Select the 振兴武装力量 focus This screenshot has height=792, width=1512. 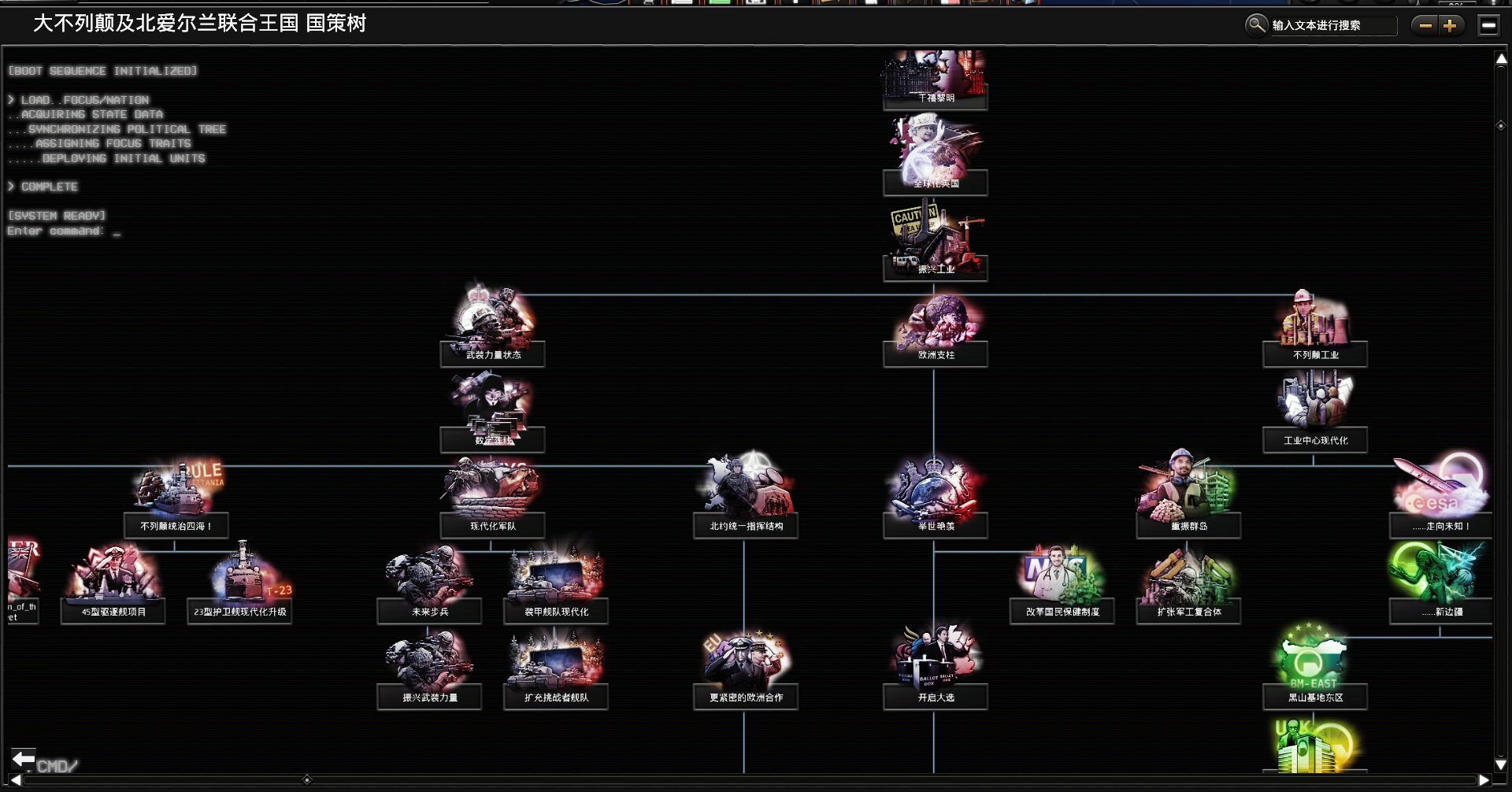click(x=429, y=670)
